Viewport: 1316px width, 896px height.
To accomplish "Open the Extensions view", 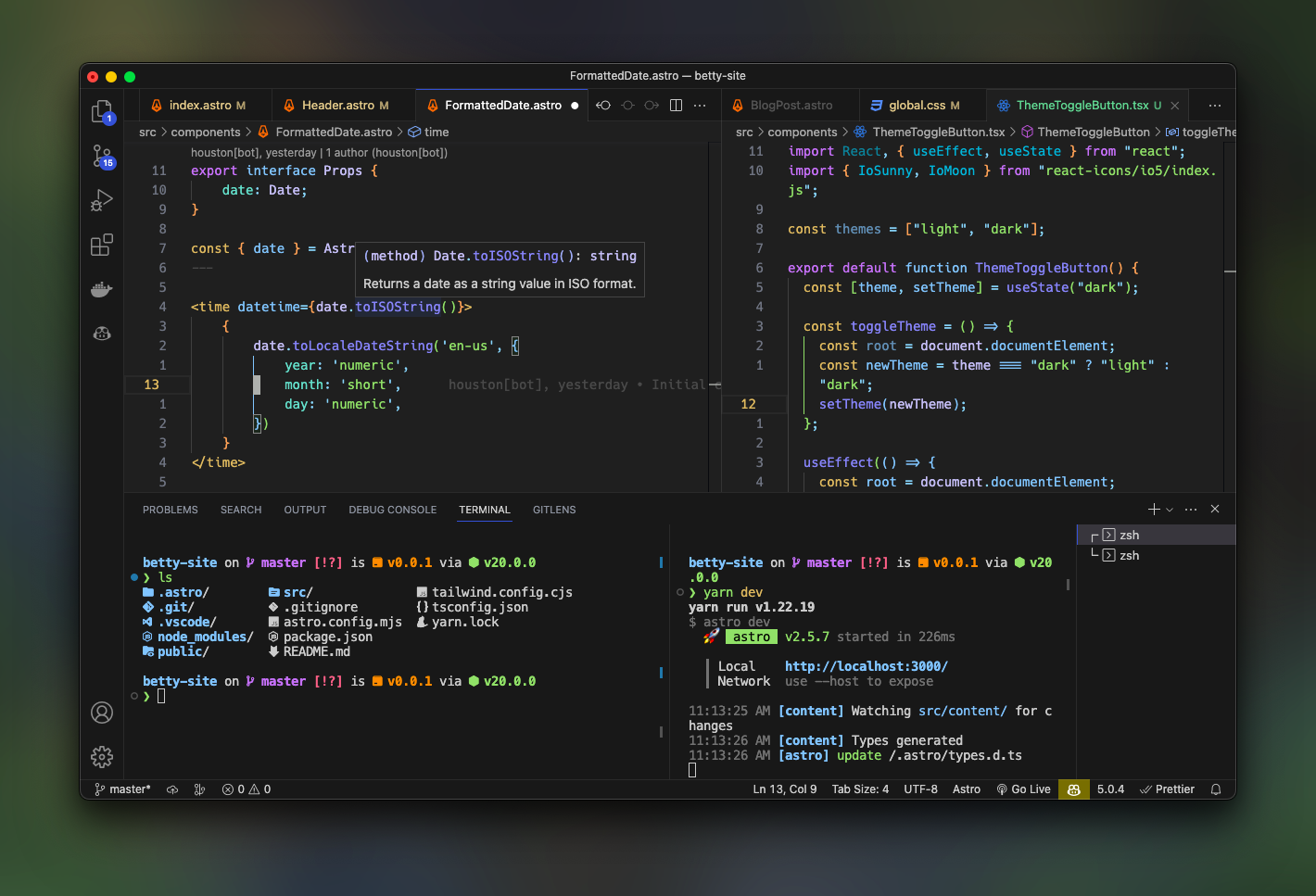I will point(102,245).
